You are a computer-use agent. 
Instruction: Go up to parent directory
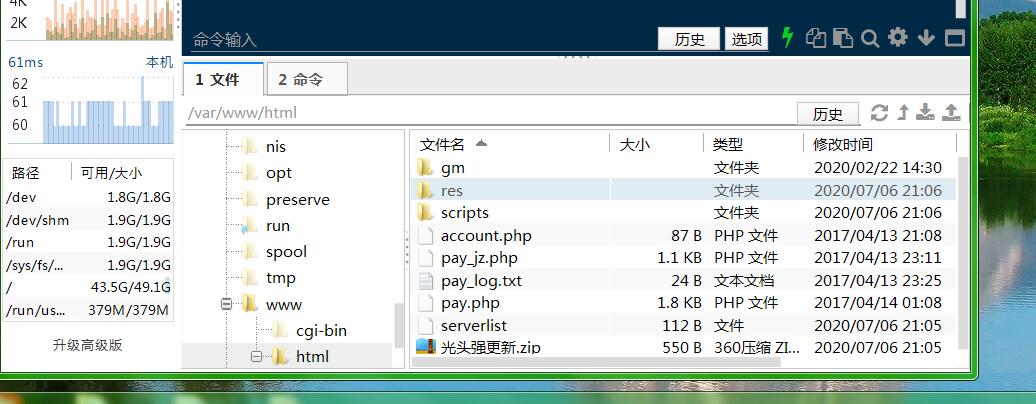902,112
